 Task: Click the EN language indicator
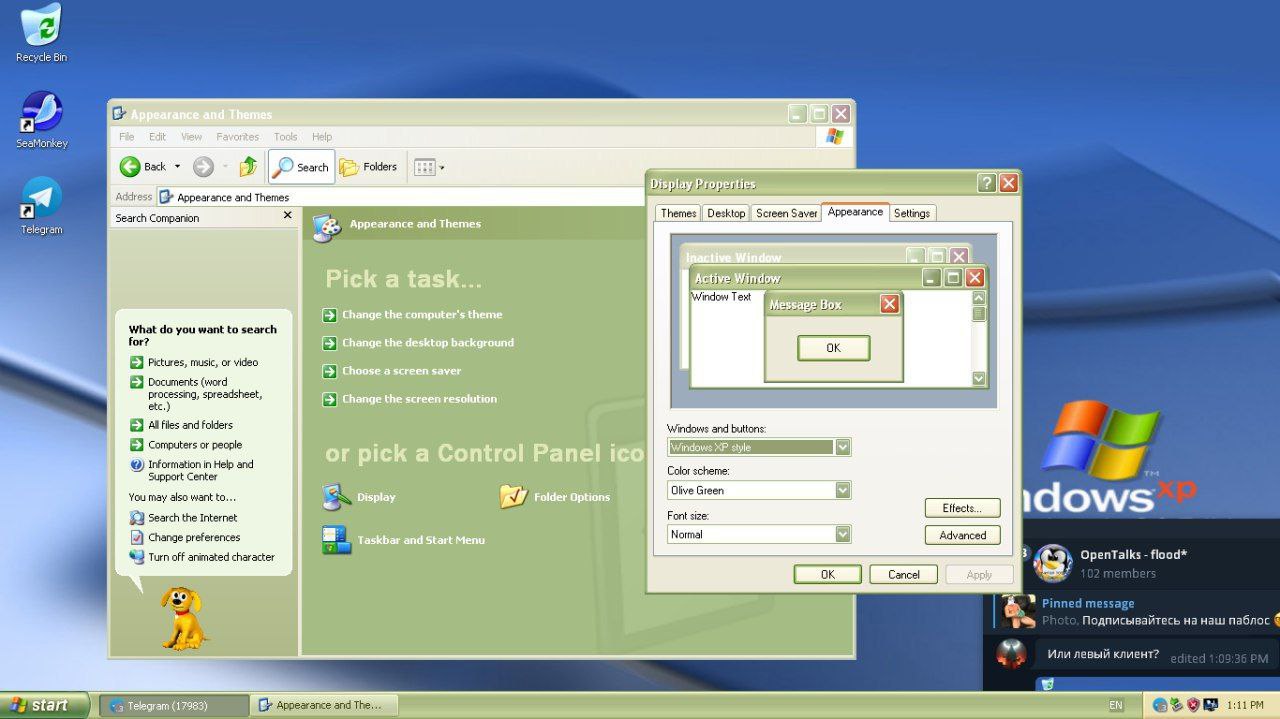(x=1116, y=705)
